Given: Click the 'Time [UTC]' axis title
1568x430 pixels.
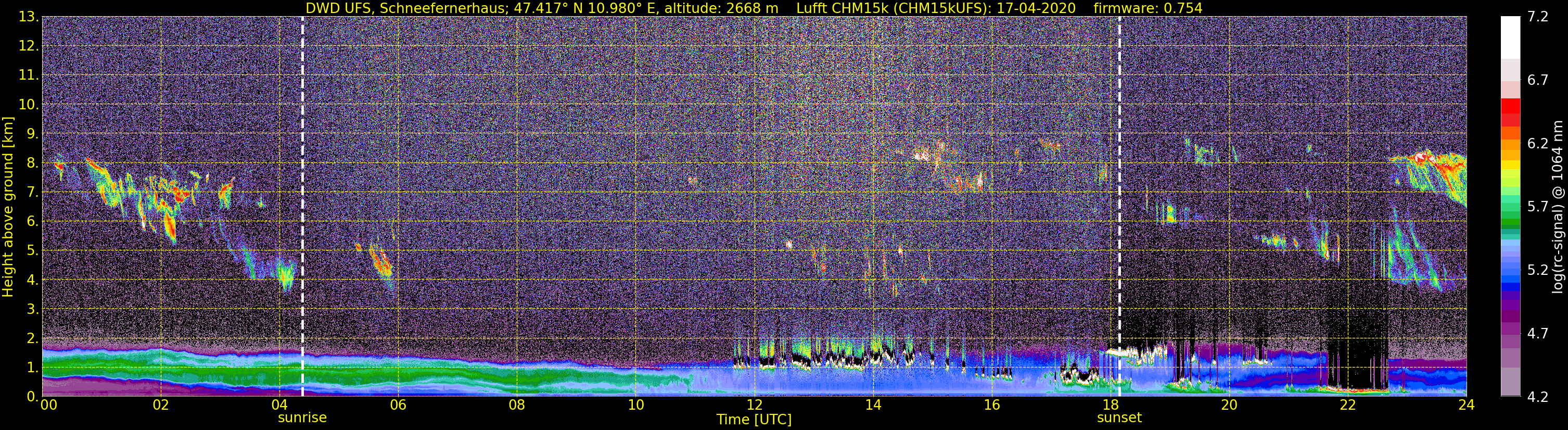Looking at the screenshot, I should point(754,420).
